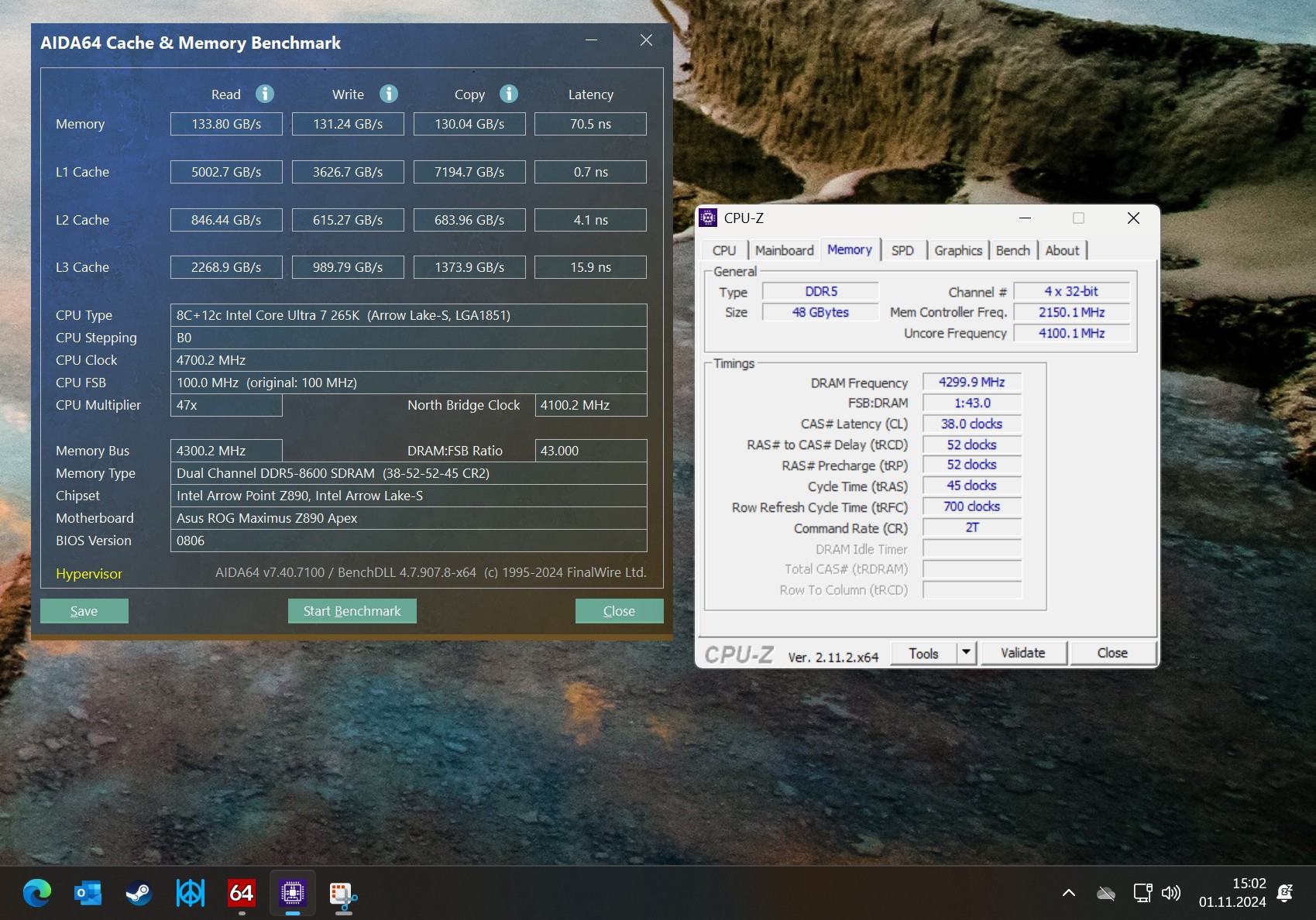Open Microsoft Edge from the taskbar

tap(36, 893)
